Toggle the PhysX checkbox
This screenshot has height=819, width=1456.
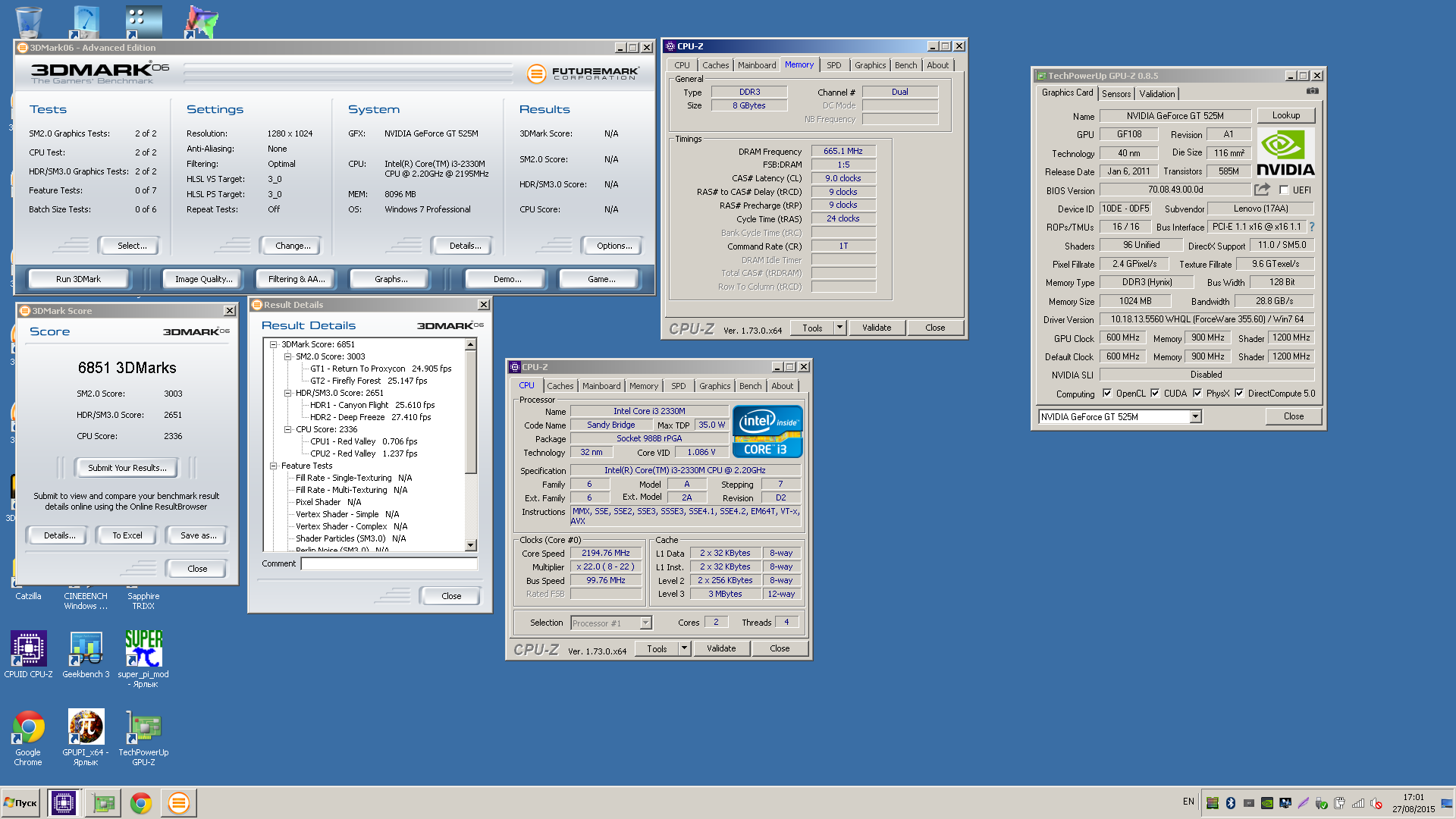(1197, 394)
